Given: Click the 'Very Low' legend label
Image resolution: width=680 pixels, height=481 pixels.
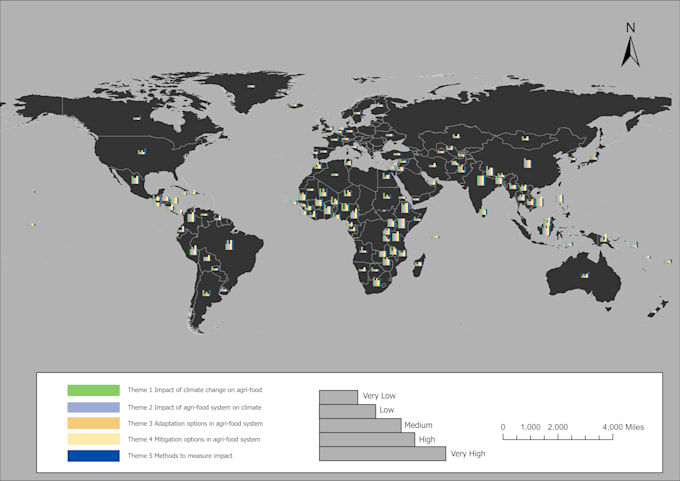Looking at the screenshot, I should (379, 396).
